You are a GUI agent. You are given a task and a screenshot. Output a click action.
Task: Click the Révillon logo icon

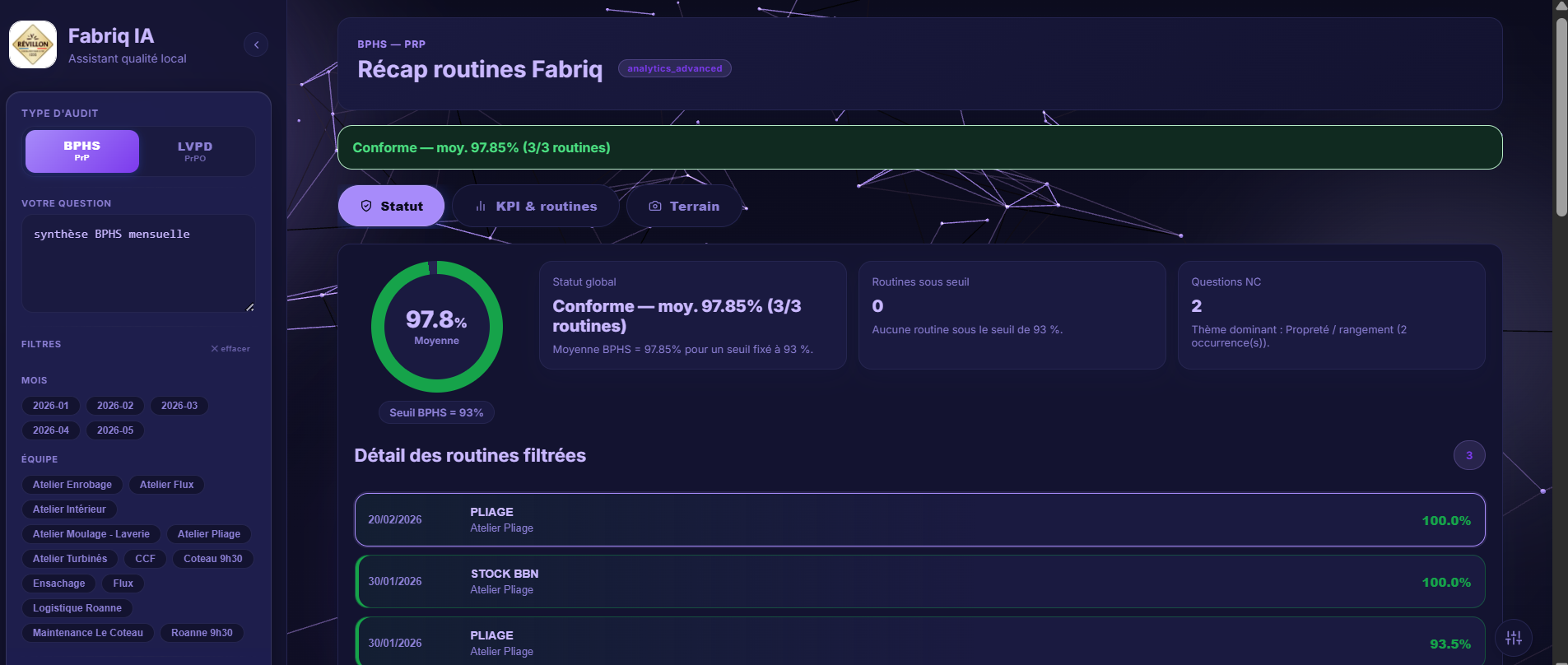33,44
